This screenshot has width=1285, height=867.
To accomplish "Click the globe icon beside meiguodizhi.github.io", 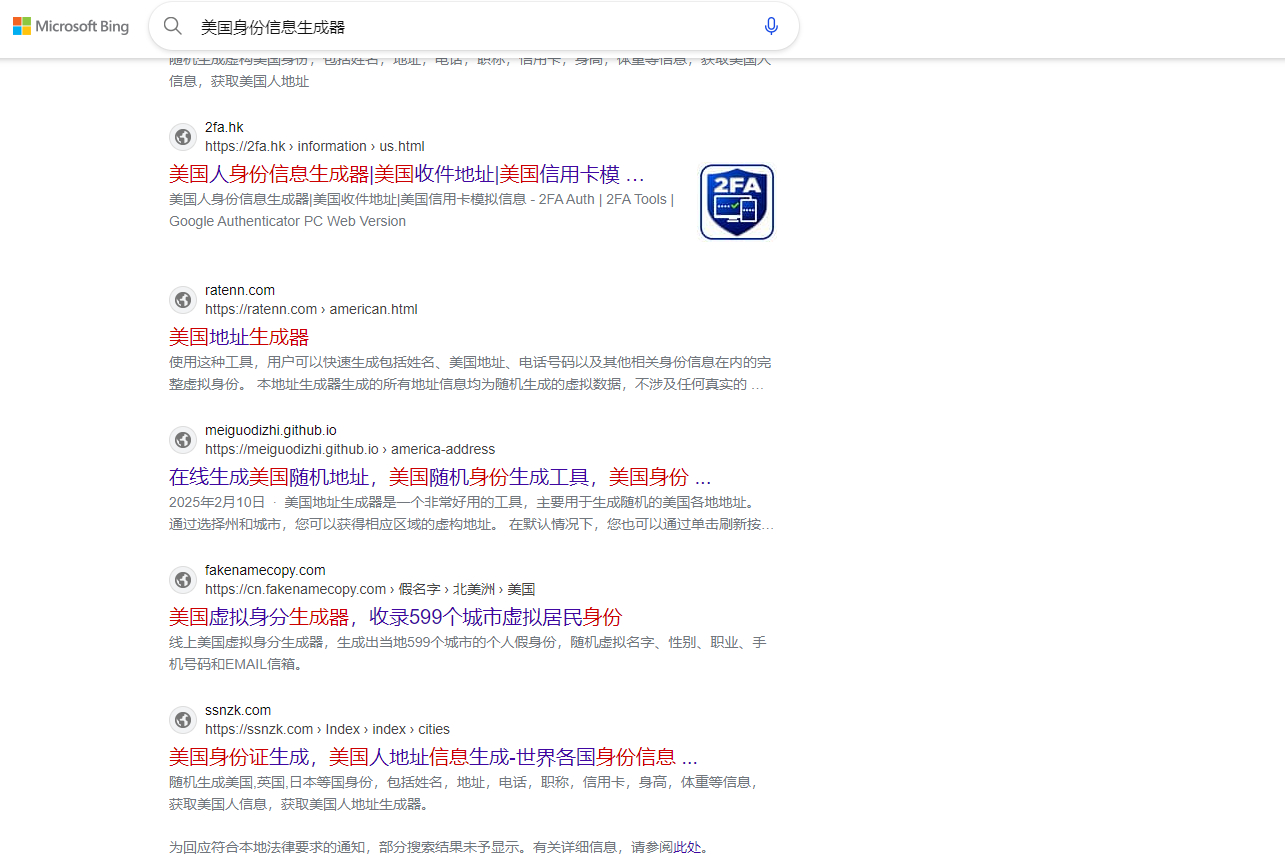I will (x=183, y=440).
